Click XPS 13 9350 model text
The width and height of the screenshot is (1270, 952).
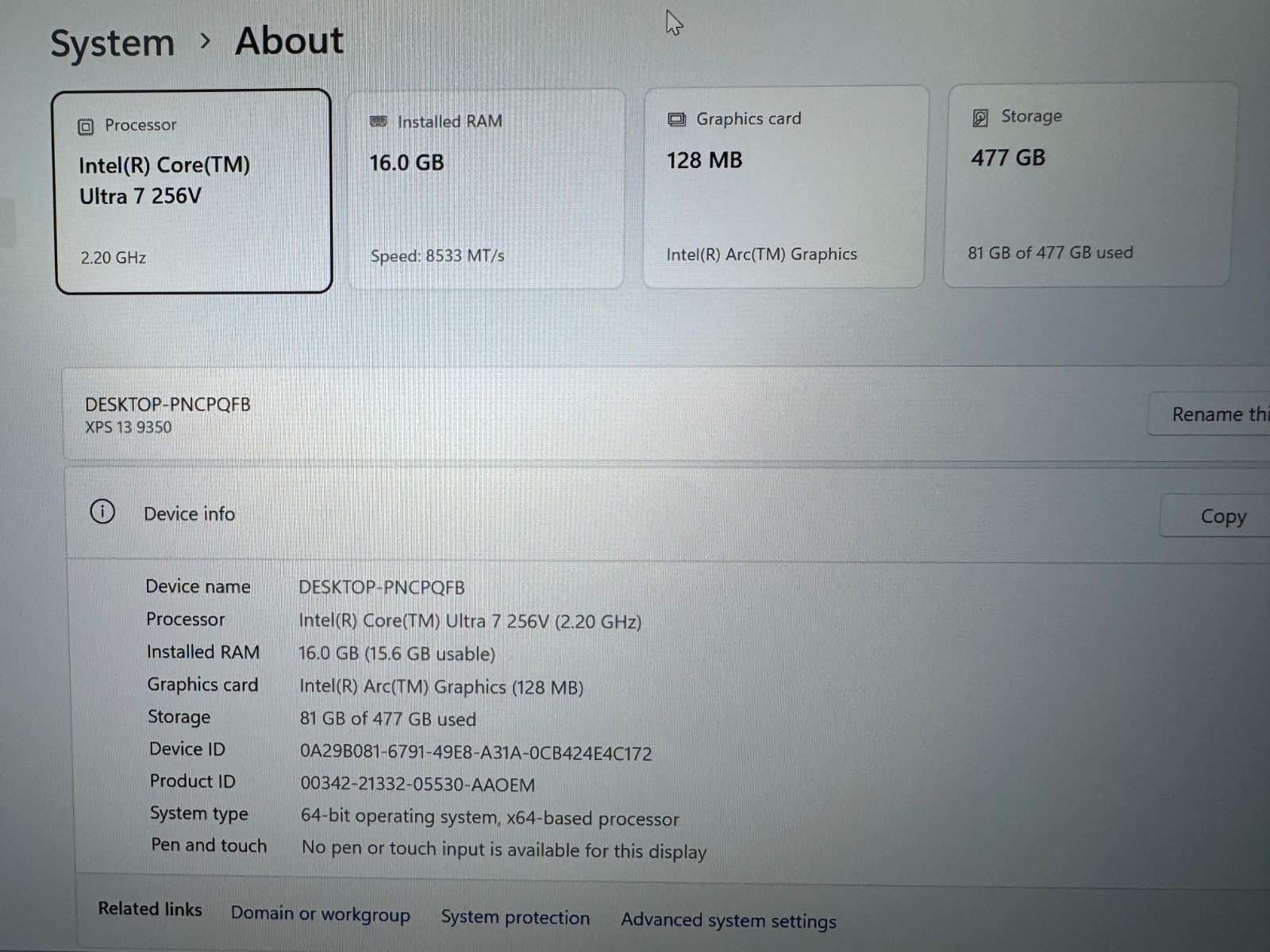tap(129, 427)
